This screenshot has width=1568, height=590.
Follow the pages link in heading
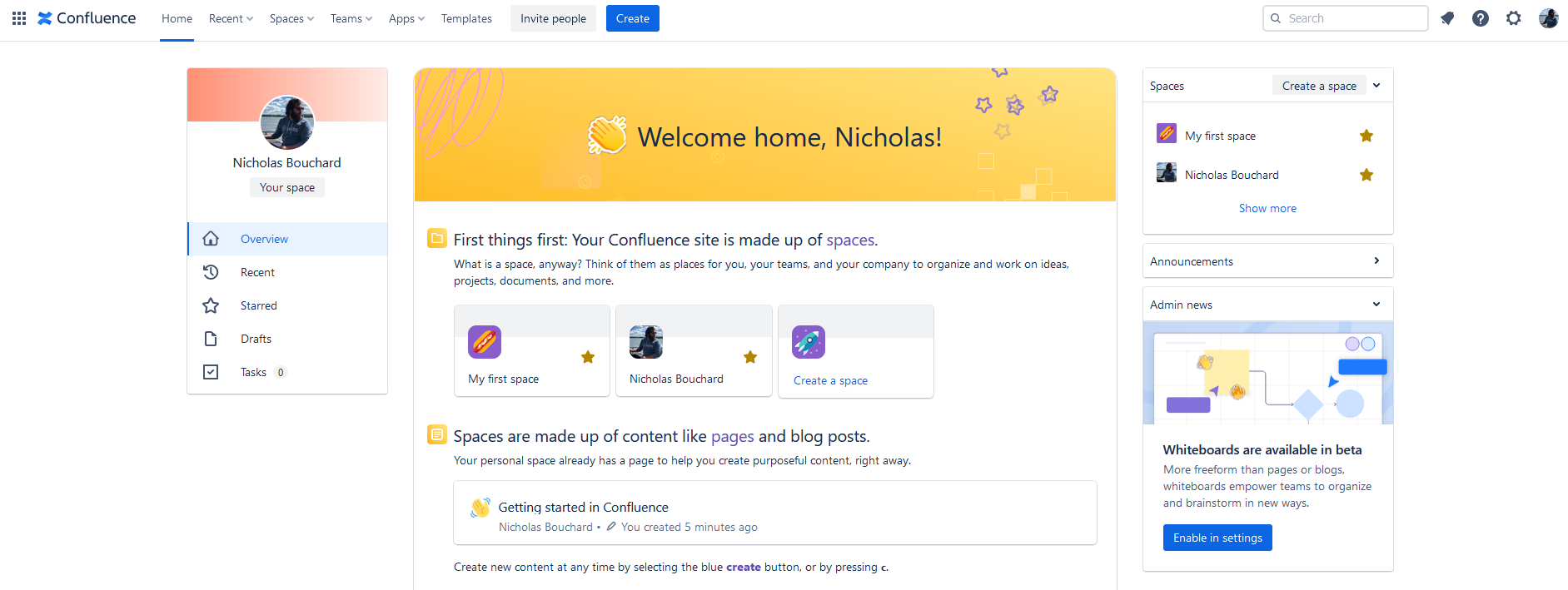tap(733, 436)
